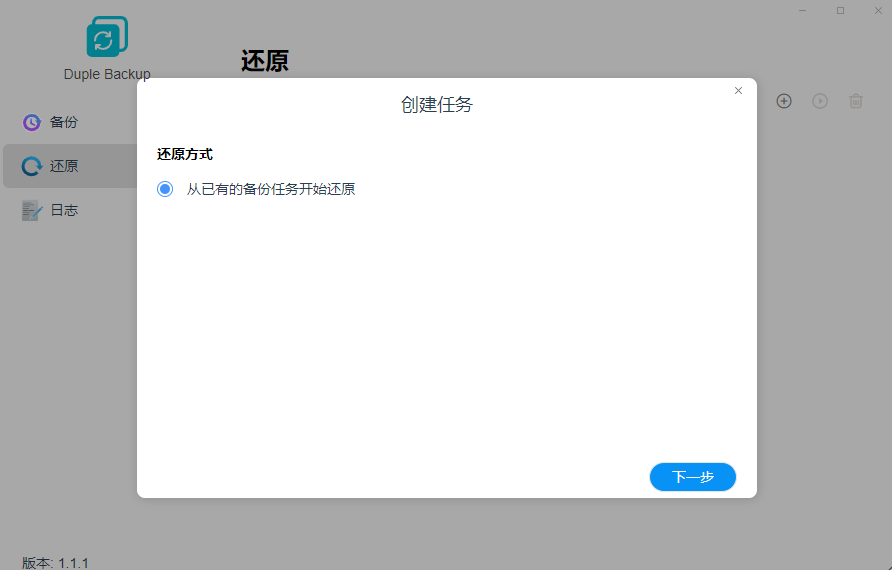892x570 pixels.
Task: Open the 备份 sidebar tab
Action: pyautogui.click(x=64, y=122)
